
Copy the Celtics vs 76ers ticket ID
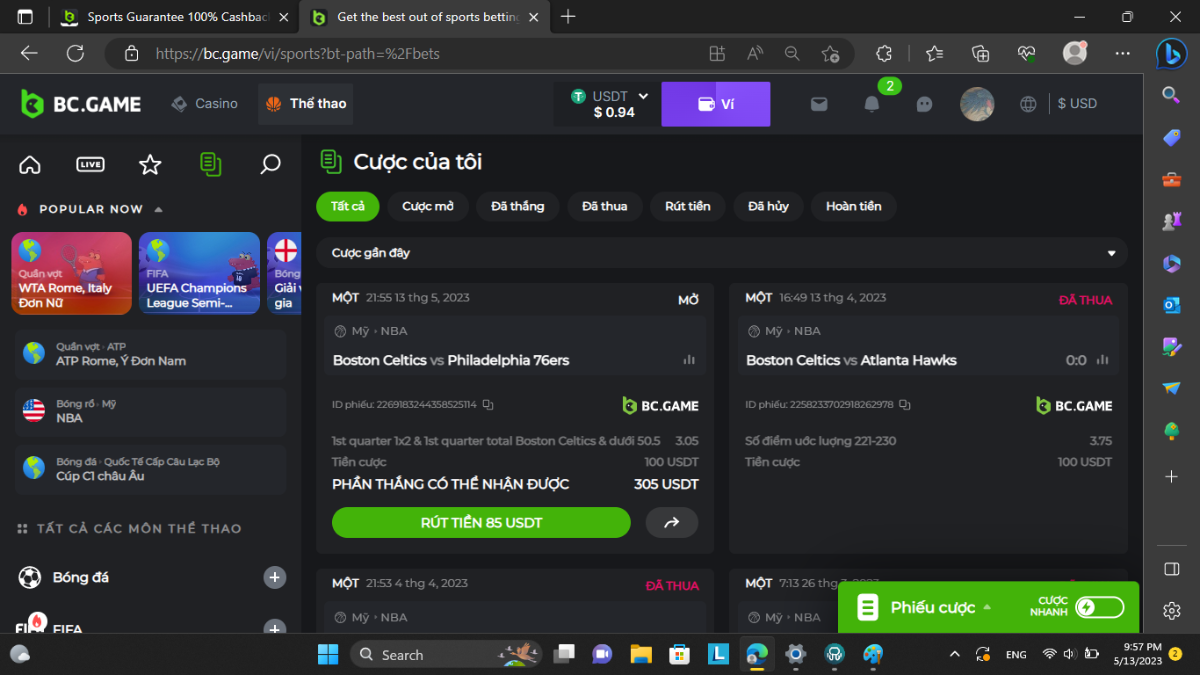(x=488, y=405)
